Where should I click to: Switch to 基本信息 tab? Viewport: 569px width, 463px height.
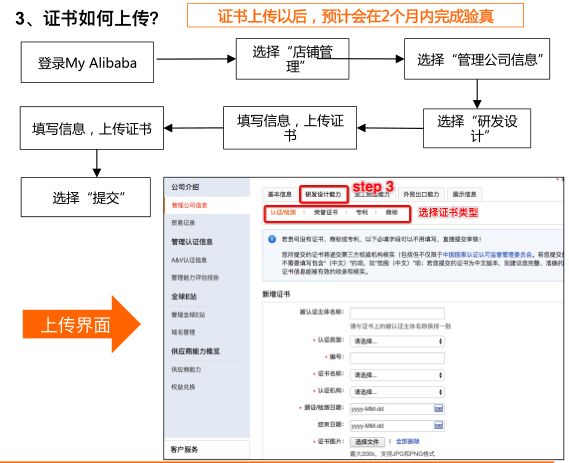(x=279, y=194)
